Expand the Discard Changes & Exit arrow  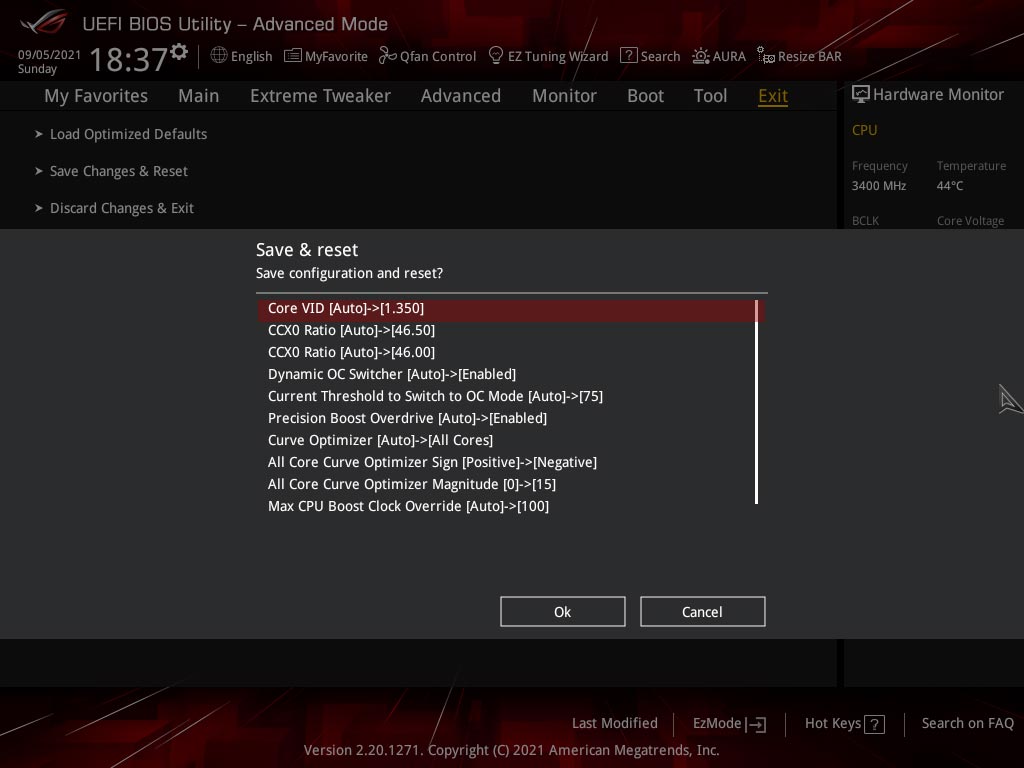39,208
